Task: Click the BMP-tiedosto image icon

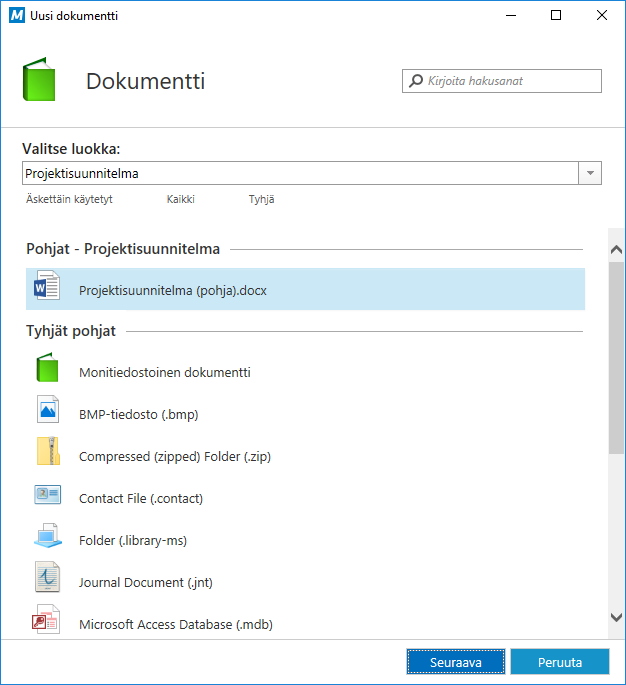Action: coord(47,412)
